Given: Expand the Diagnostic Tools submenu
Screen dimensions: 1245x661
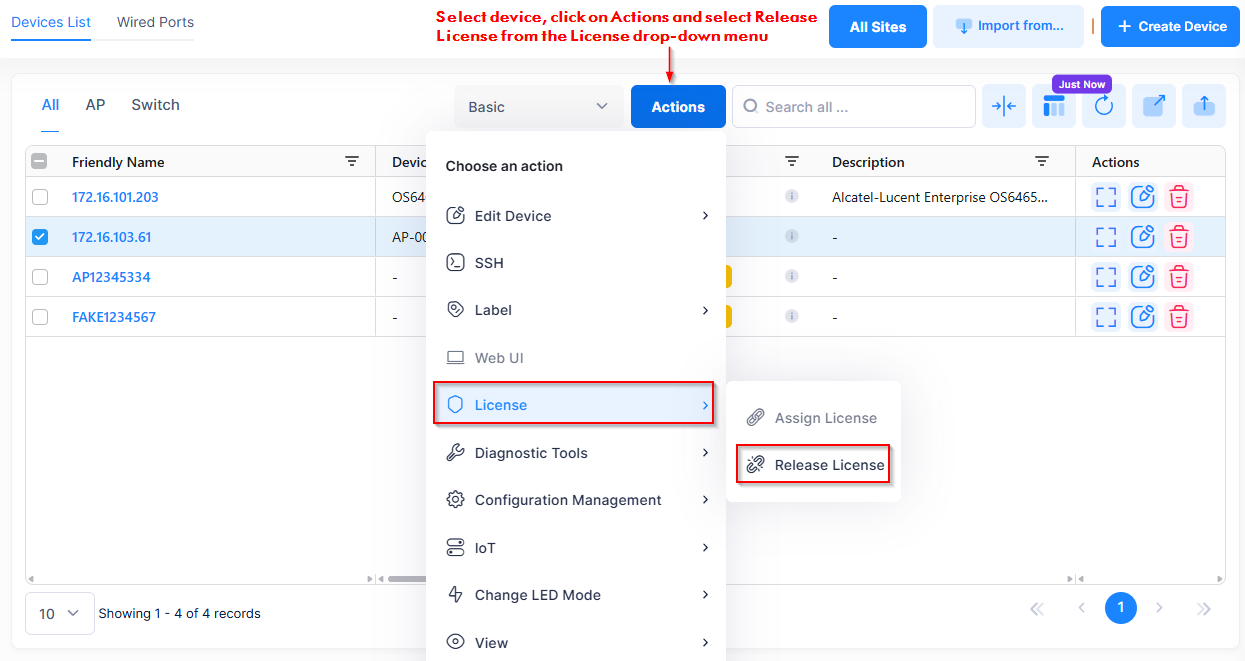Looking at the screenshot, I should pyautogui.click(x=577, y=453).
